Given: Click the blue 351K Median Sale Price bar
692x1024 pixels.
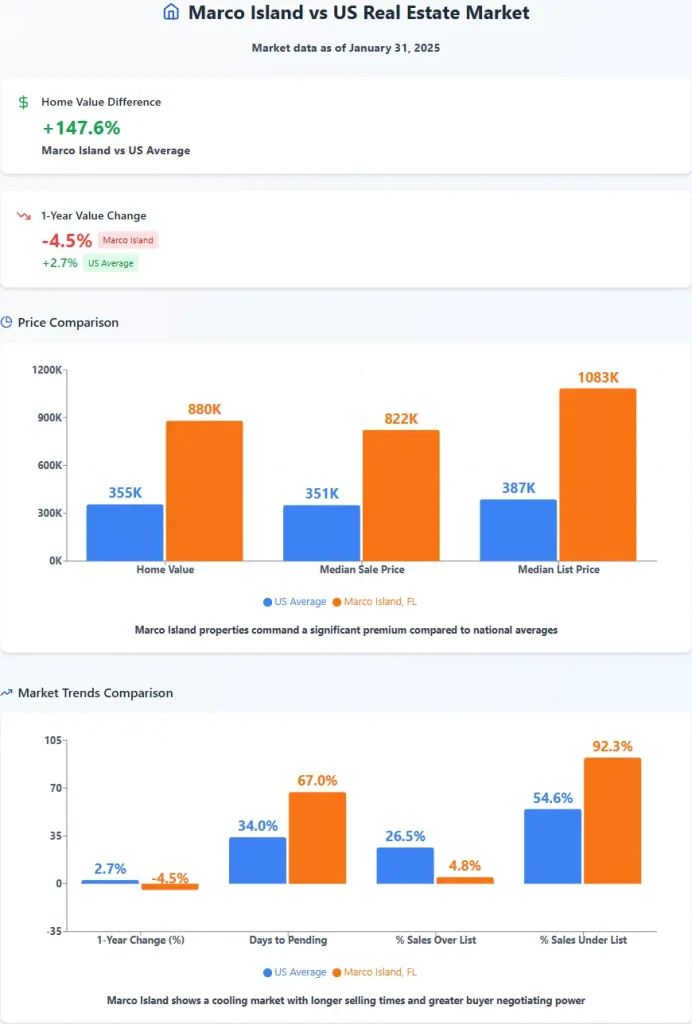Looking at the screenshot, I should (321, 532).
